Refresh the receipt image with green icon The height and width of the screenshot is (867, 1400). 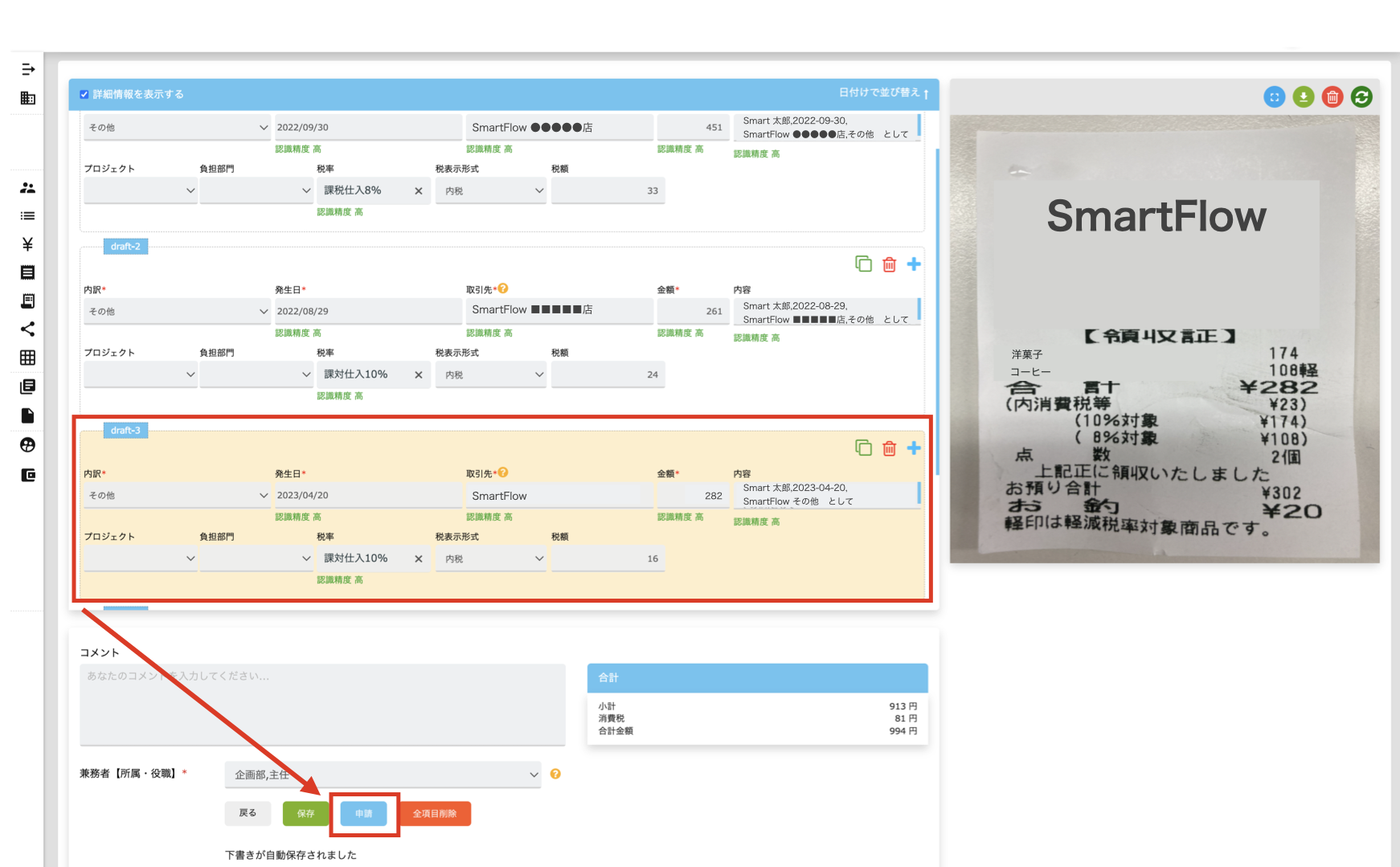click(1361, 97)
